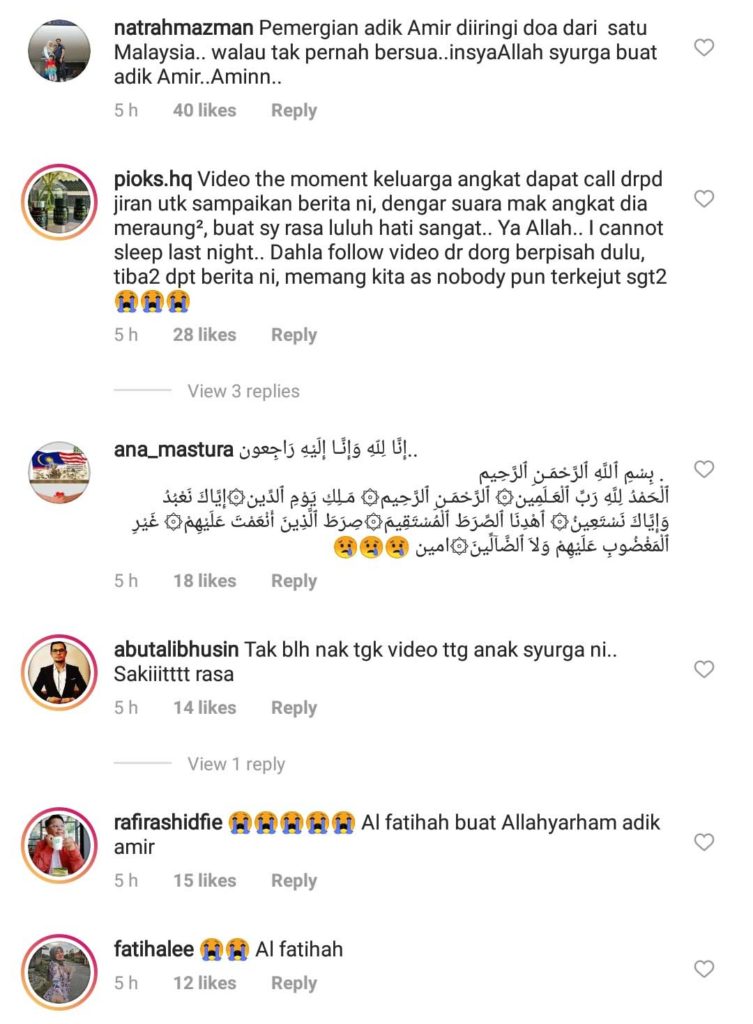Reply to ana_mastura's comment
The width and height of the screenshot is (753, 1024).
click(294, 581)
